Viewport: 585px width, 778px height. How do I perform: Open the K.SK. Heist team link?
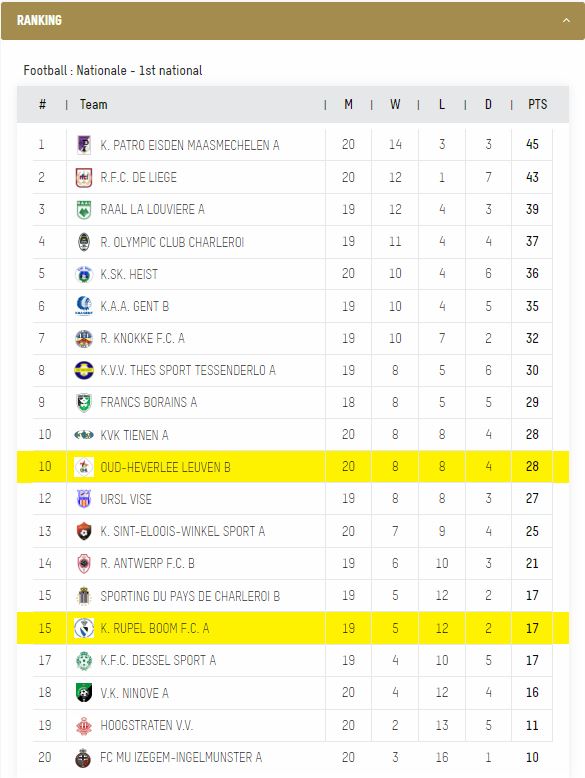click(x=129, y=274)
